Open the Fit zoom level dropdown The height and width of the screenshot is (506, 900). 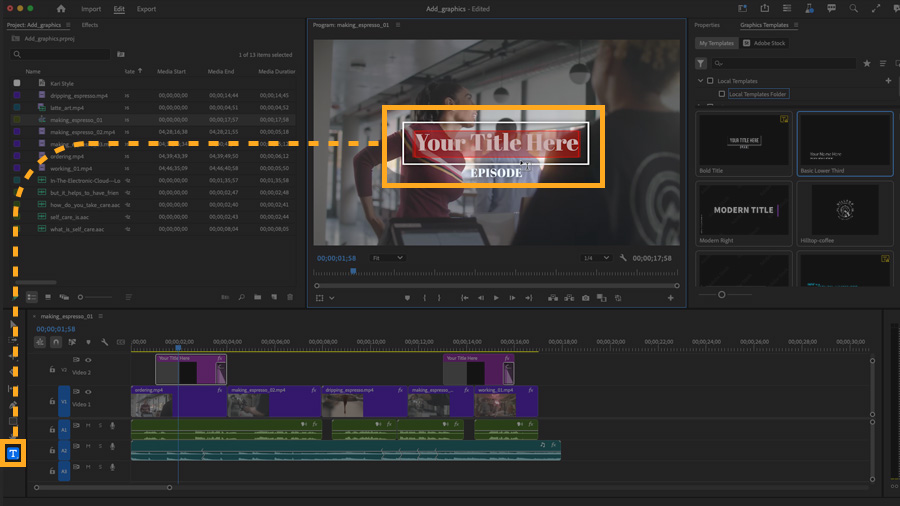coord(387,258)
